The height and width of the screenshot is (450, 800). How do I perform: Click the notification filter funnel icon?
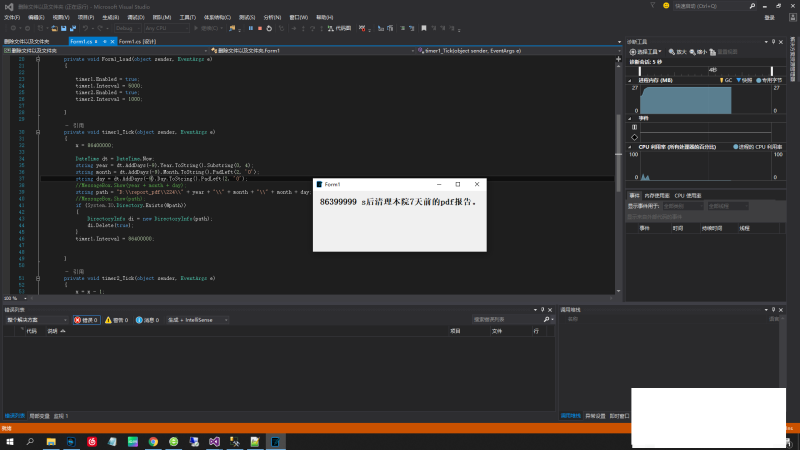click(653, 6)
